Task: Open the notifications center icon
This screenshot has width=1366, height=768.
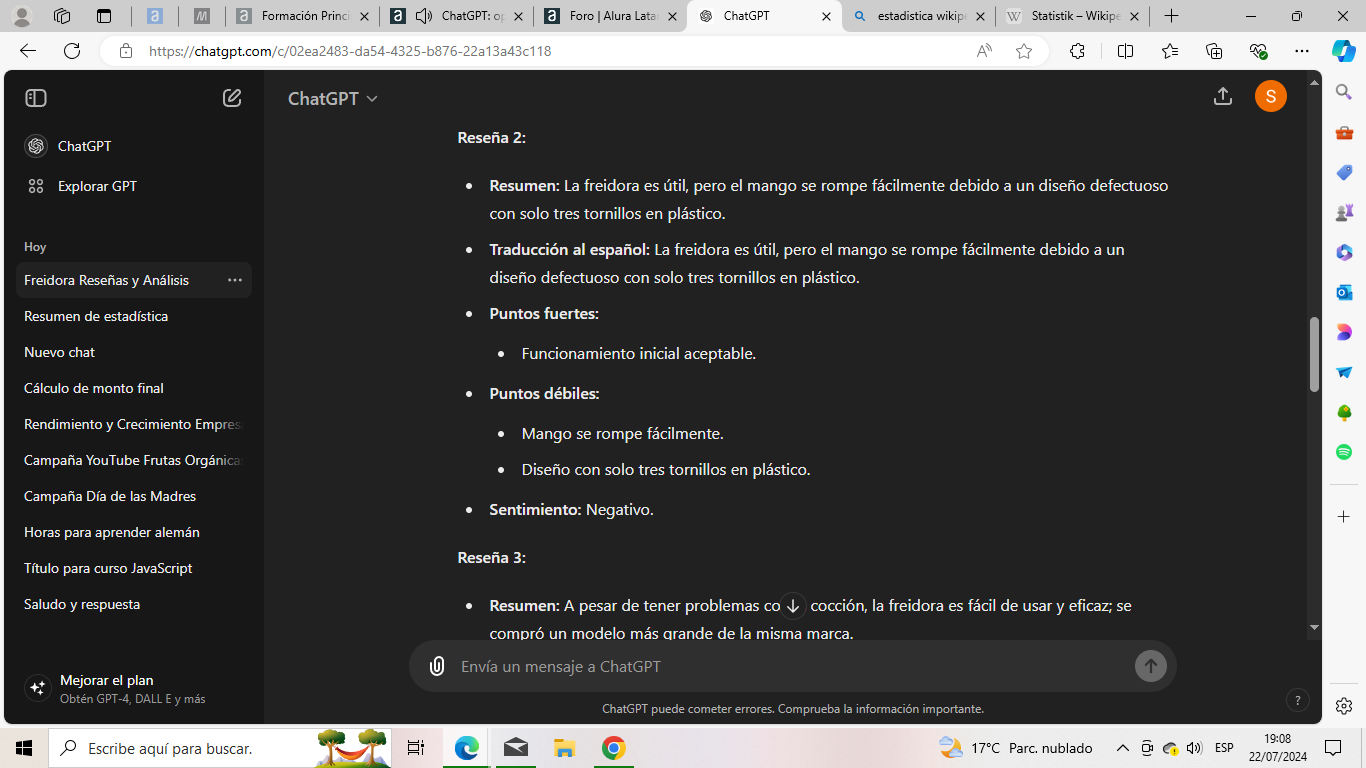Action: pyautogui.click(x=1333, y=748)
